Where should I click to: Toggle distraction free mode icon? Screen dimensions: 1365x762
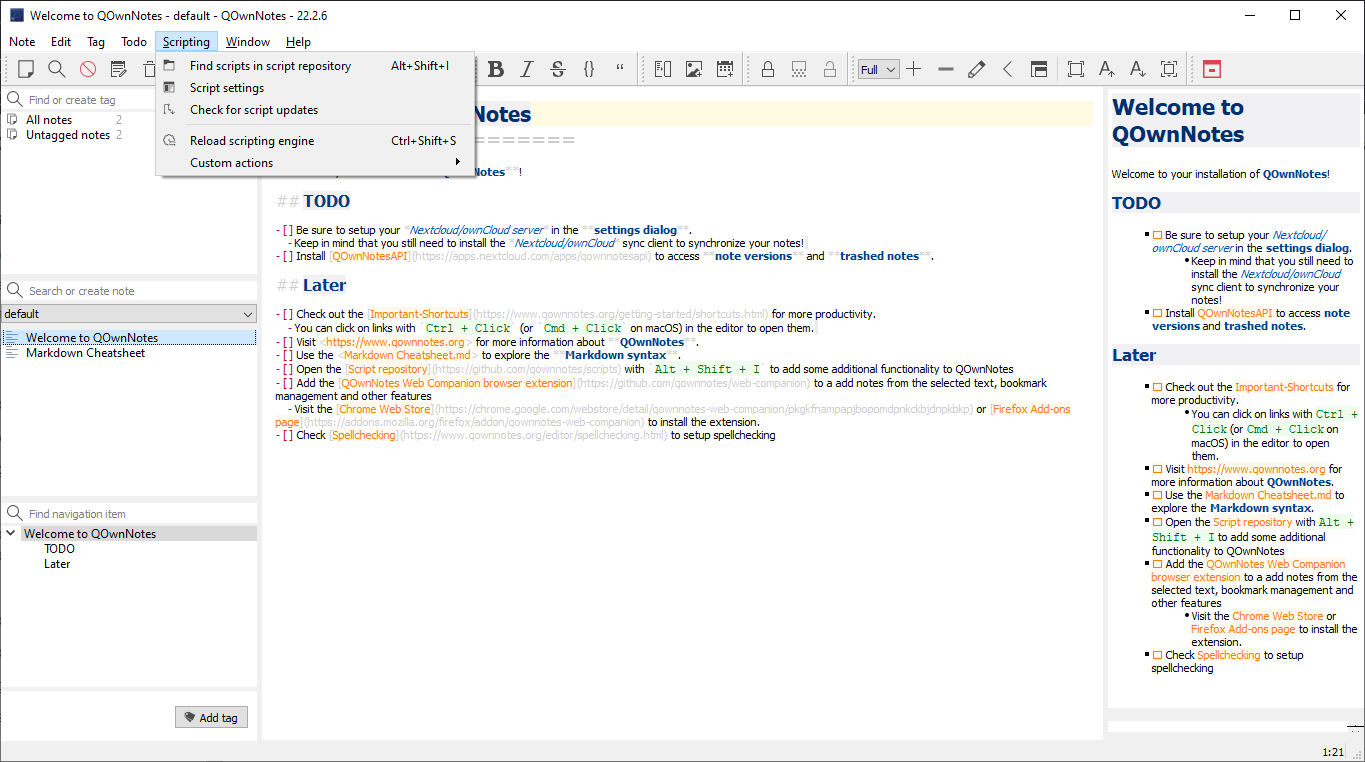[1076, 69]
